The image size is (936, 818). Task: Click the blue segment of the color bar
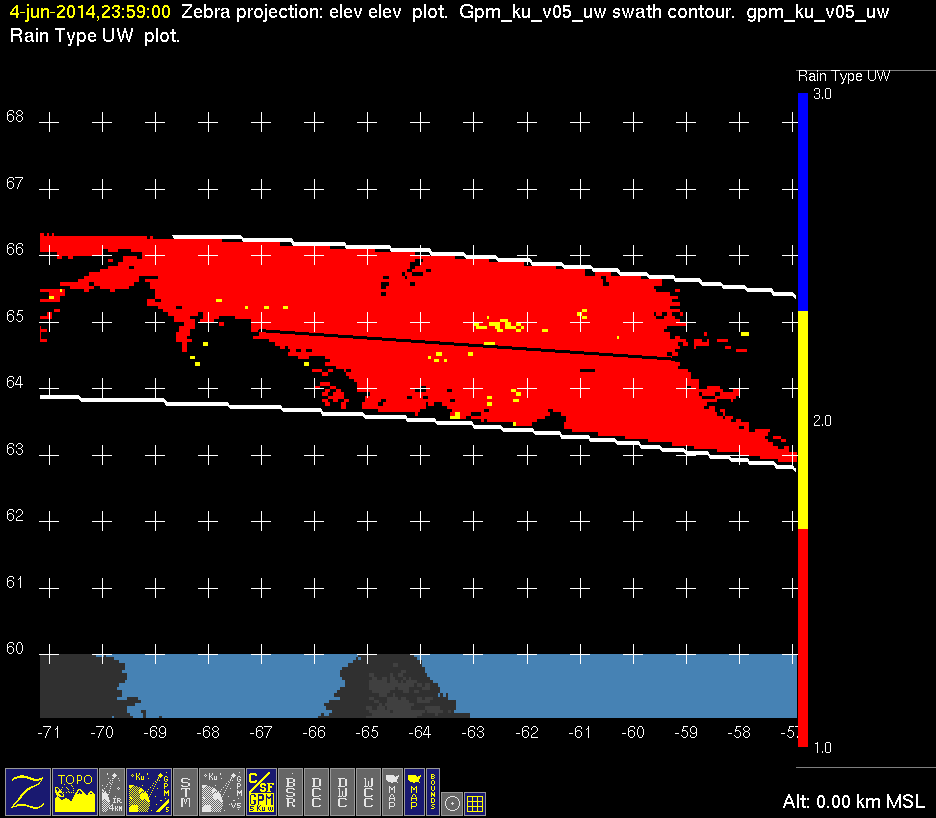(x=803, y=202)
